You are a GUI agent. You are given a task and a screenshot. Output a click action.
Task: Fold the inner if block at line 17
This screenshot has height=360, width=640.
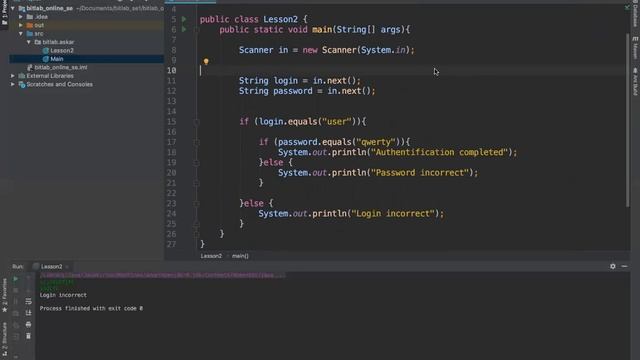pyautogui.click(x=196, y=142)
